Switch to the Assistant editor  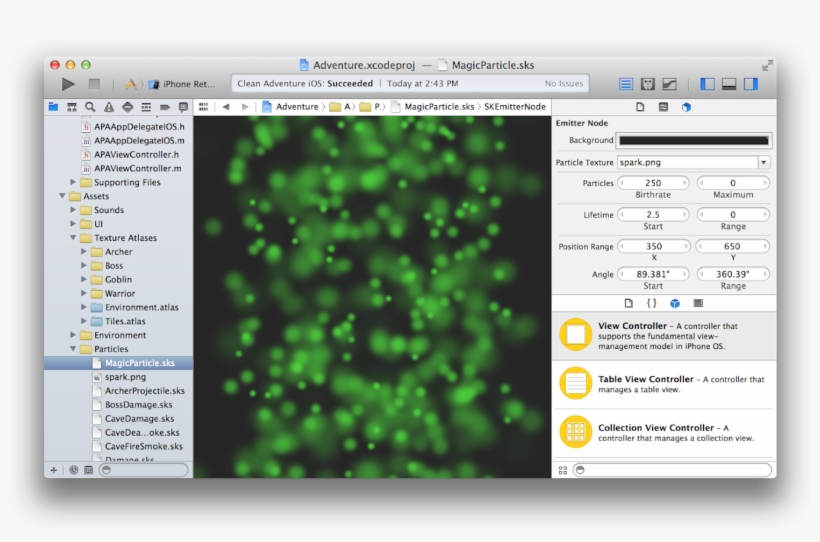[x=648, y=84]
